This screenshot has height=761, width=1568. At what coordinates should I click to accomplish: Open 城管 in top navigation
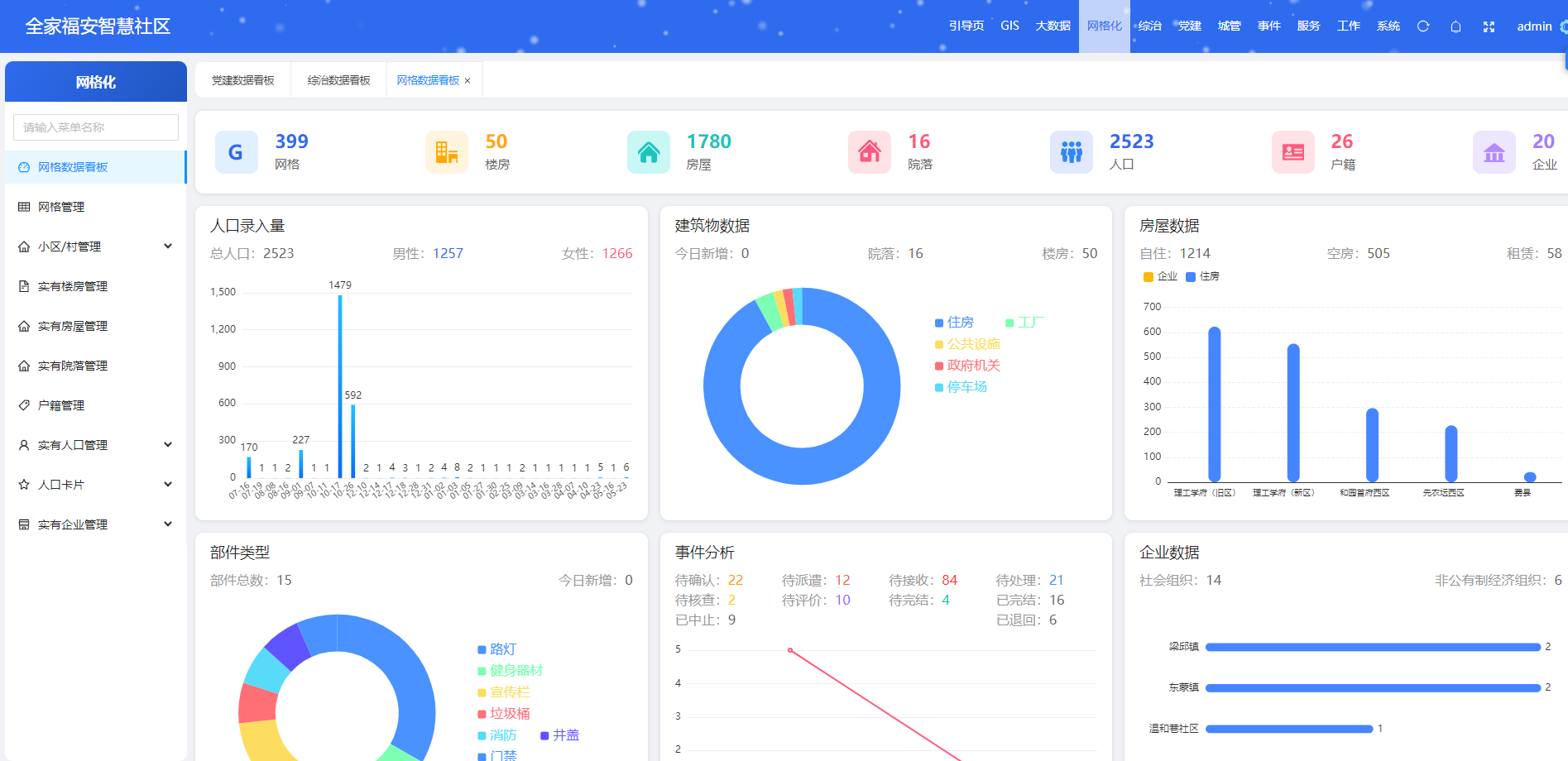[x=1230, y=26]
